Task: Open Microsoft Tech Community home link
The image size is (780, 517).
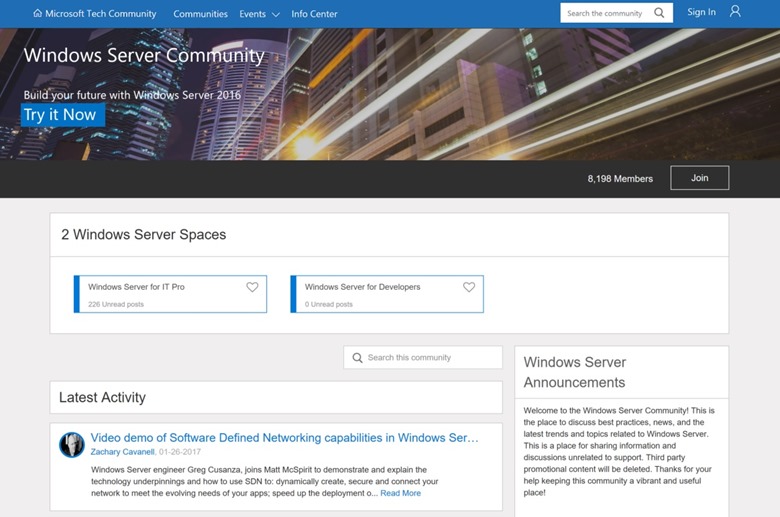Action: [100, 13]
